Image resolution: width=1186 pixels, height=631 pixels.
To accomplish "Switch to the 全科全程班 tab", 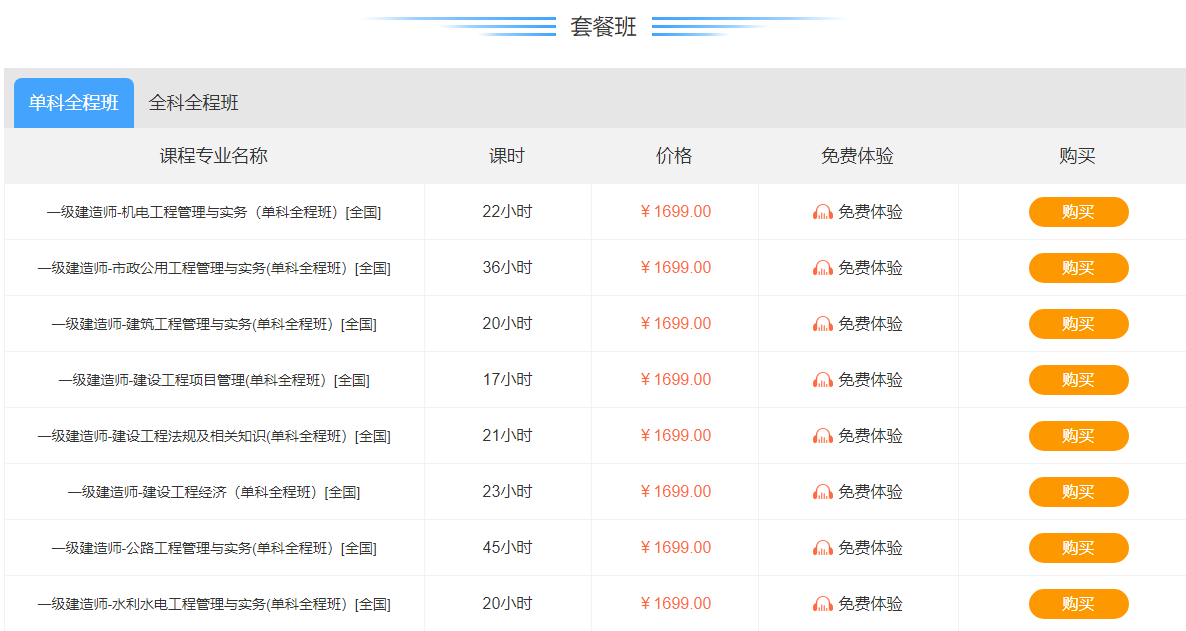I will pos(193,102).
